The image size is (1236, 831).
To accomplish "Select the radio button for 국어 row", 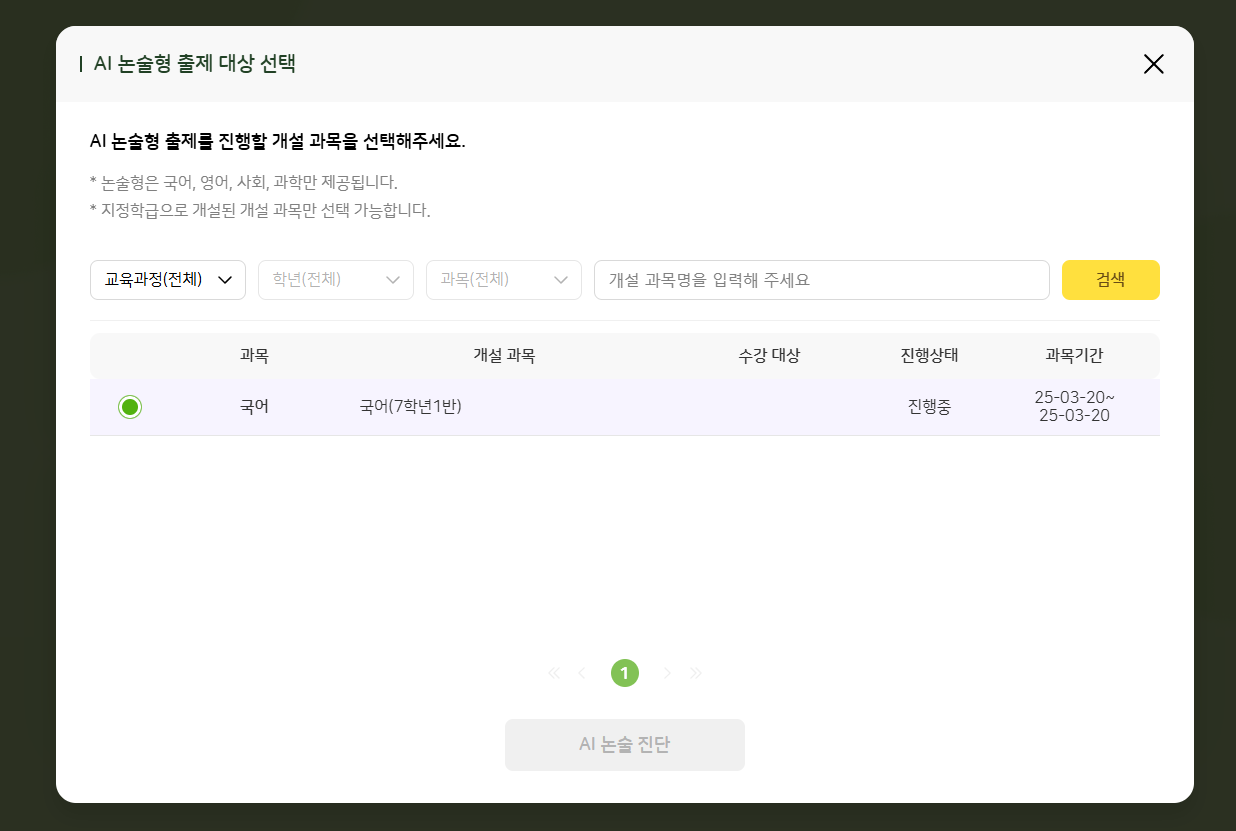I will click(130, 407).
